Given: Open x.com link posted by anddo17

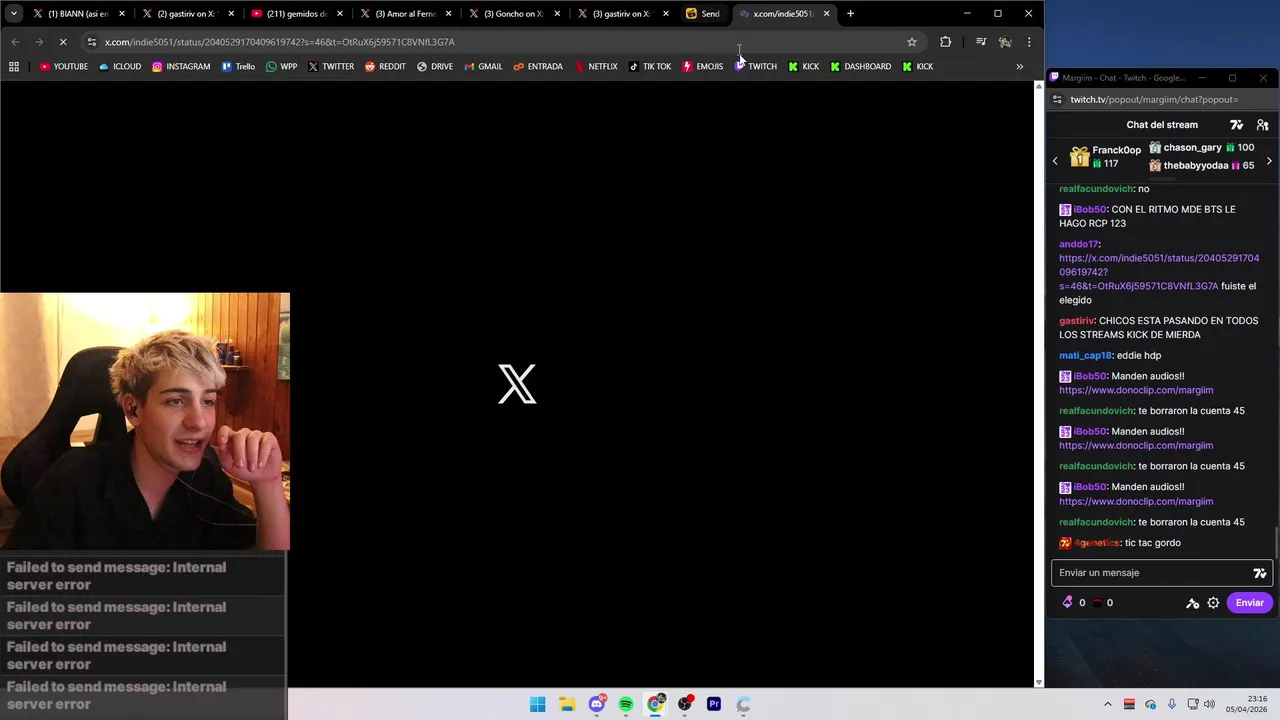Looking at the screenshot, I should [1159, 272].
